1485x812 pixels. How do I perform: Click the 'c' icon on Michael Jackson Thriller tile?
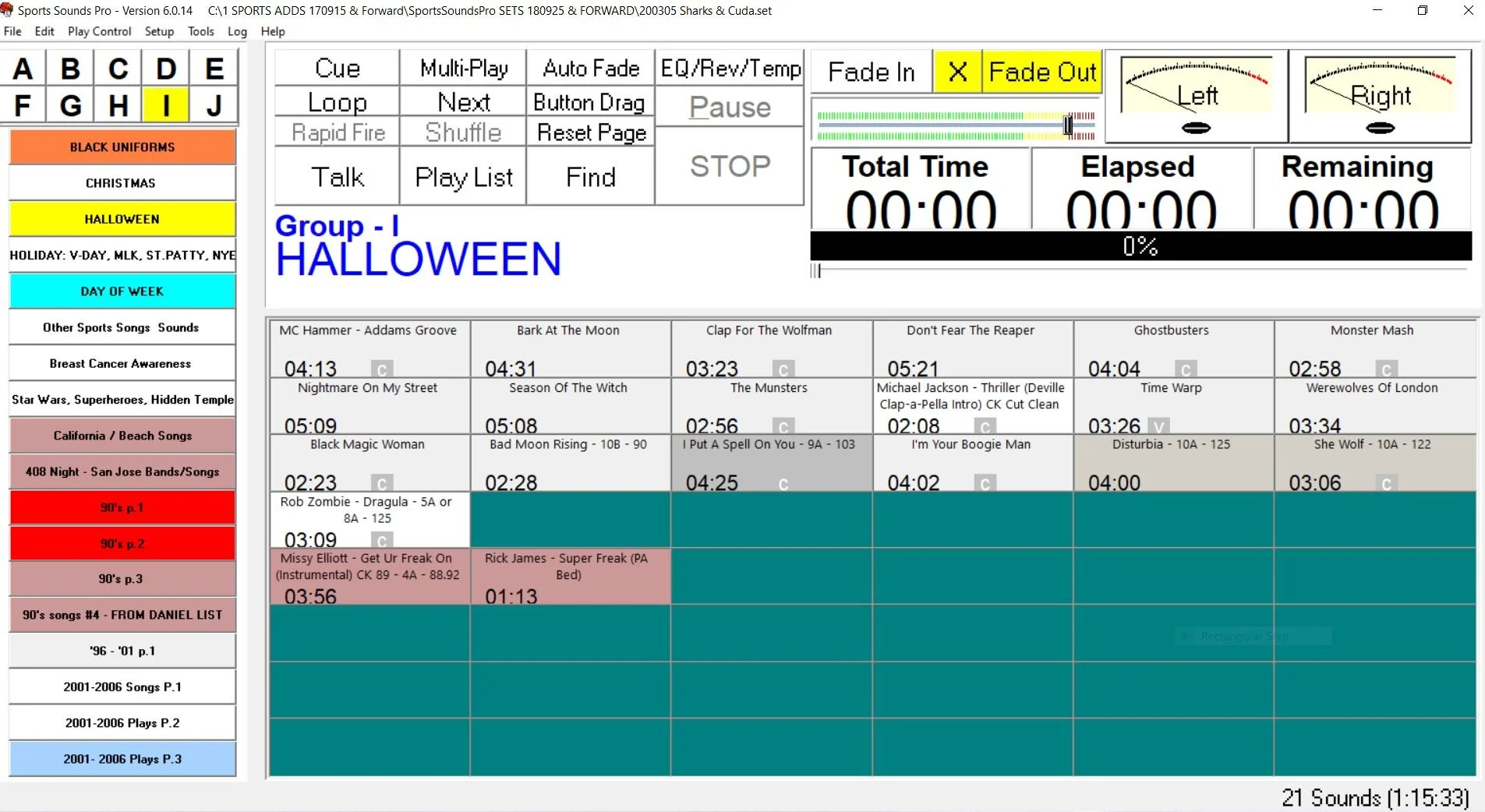[985, 426]
